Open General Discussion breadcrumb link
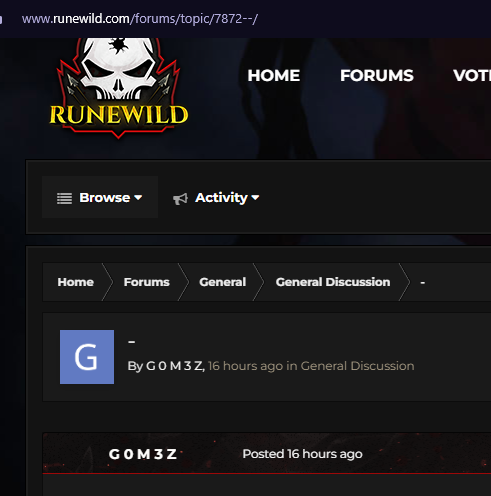Screen dimensions: 491x496 pos(333,282)
